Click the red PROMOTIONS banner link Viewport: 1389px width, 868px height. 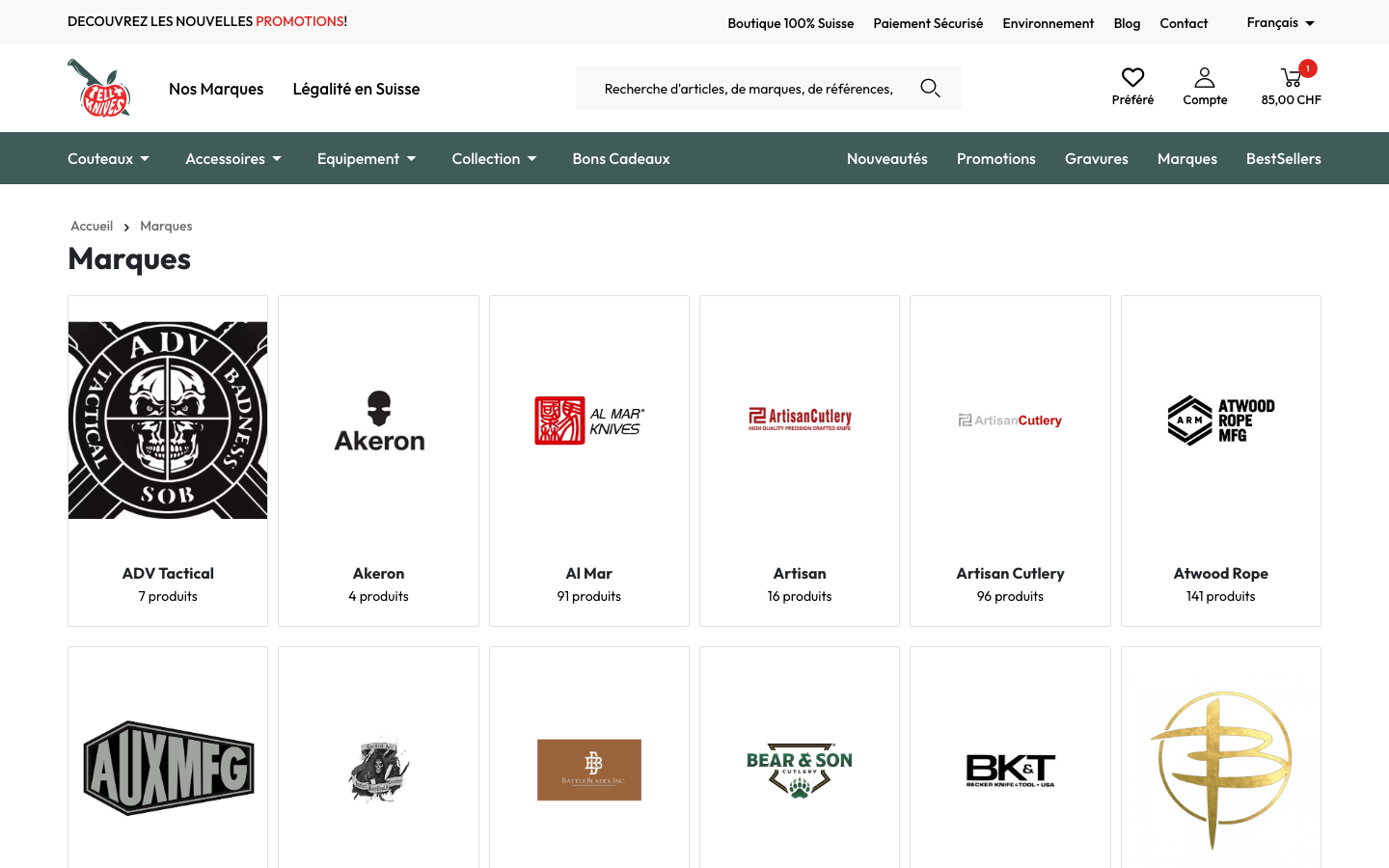(300, 21)
